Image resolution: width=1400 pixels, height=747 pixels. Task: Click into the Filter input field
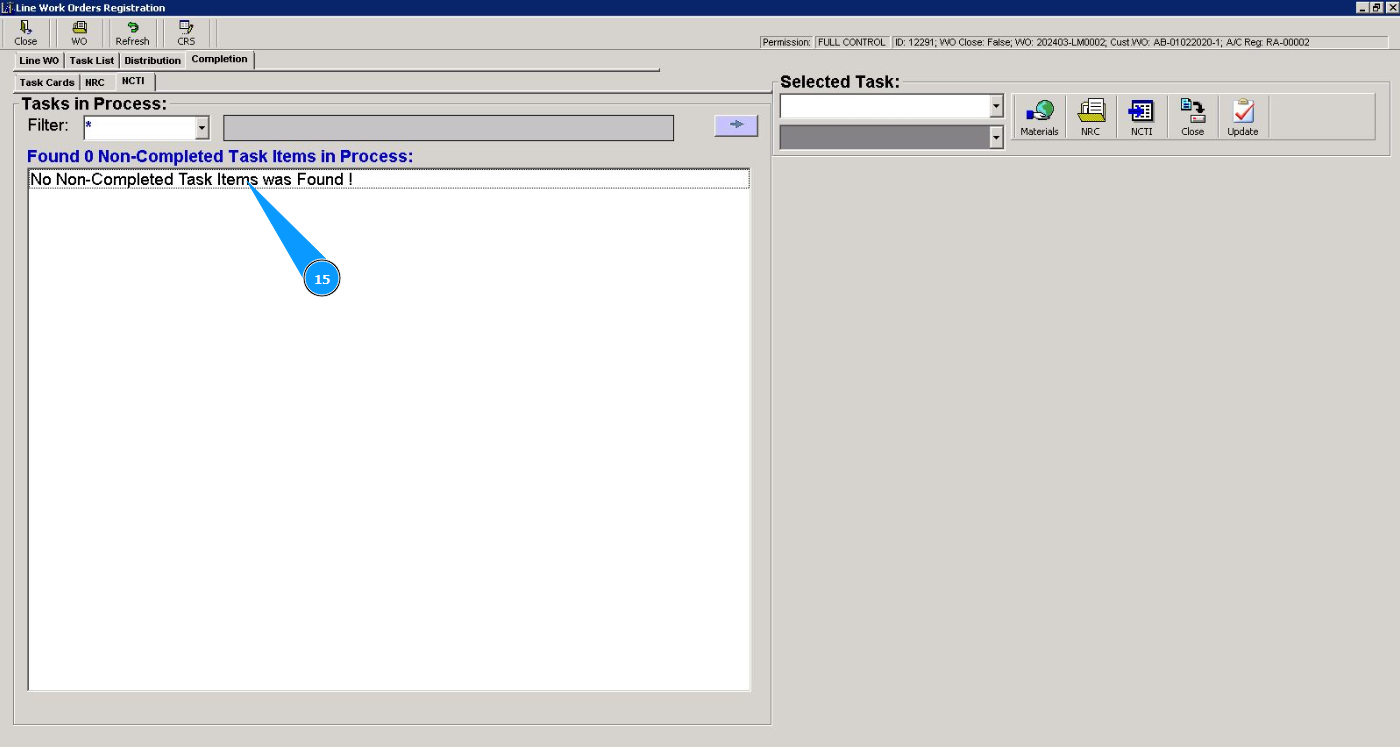[139, 128]
